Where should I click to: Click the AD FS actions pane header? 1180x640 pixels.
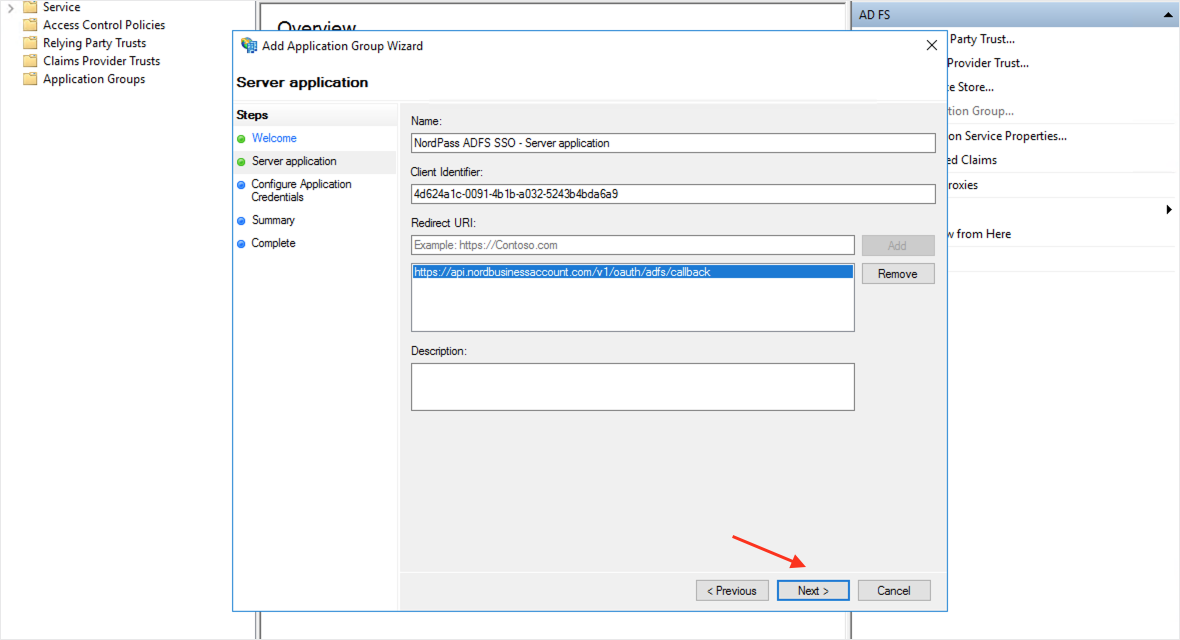pyautogui.click(x=1015, y=15)
